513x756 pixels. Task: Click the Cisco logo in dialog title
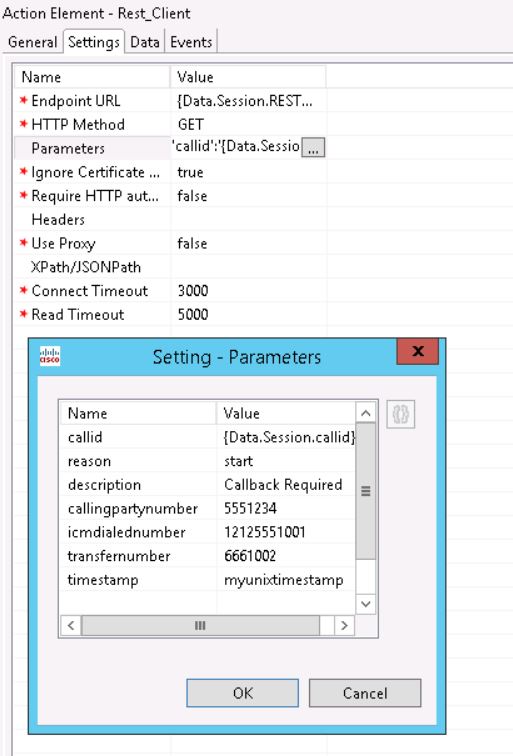[50, 356]
